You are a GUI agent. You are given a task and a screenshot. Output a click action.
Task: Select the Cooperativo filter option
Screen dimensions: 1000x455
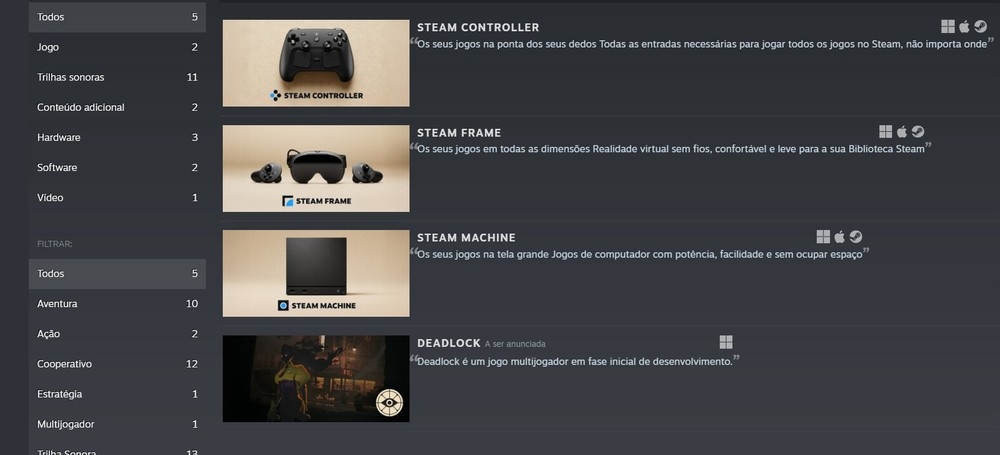coord(117,364)
